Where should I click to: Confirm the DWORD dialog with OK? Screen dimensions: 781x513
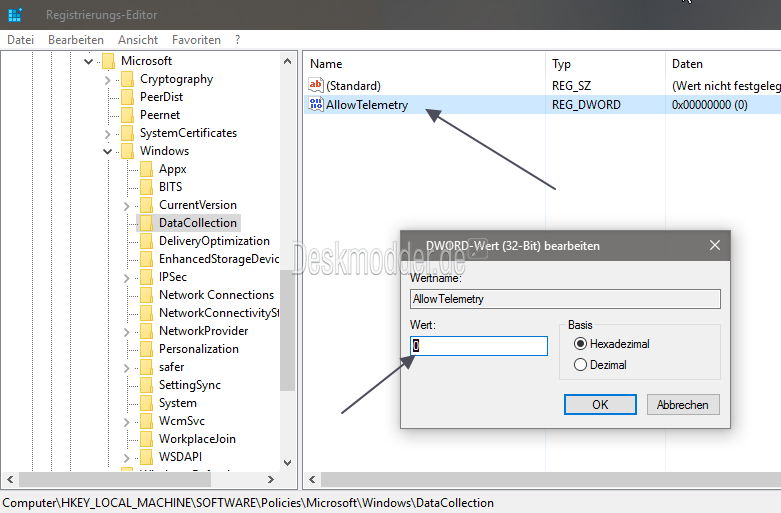pos(600,404)
